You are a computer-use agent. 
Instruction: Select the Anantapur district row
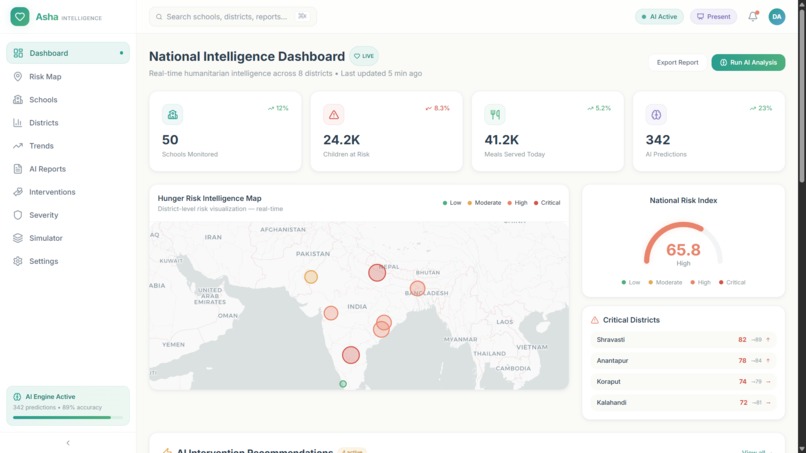coord(683,361)
